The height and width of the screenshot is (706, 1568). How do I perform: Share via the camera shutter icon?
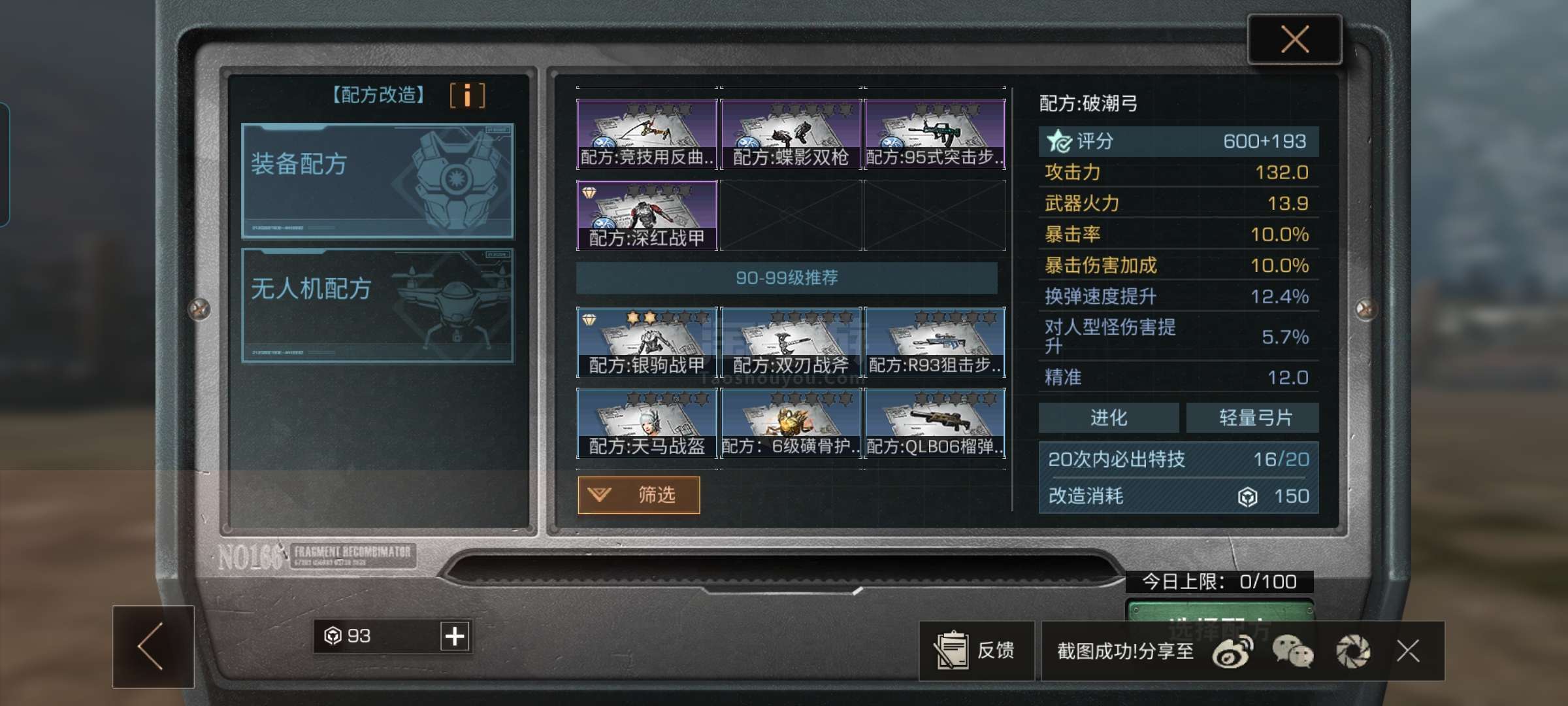(x=1353, y=651)
